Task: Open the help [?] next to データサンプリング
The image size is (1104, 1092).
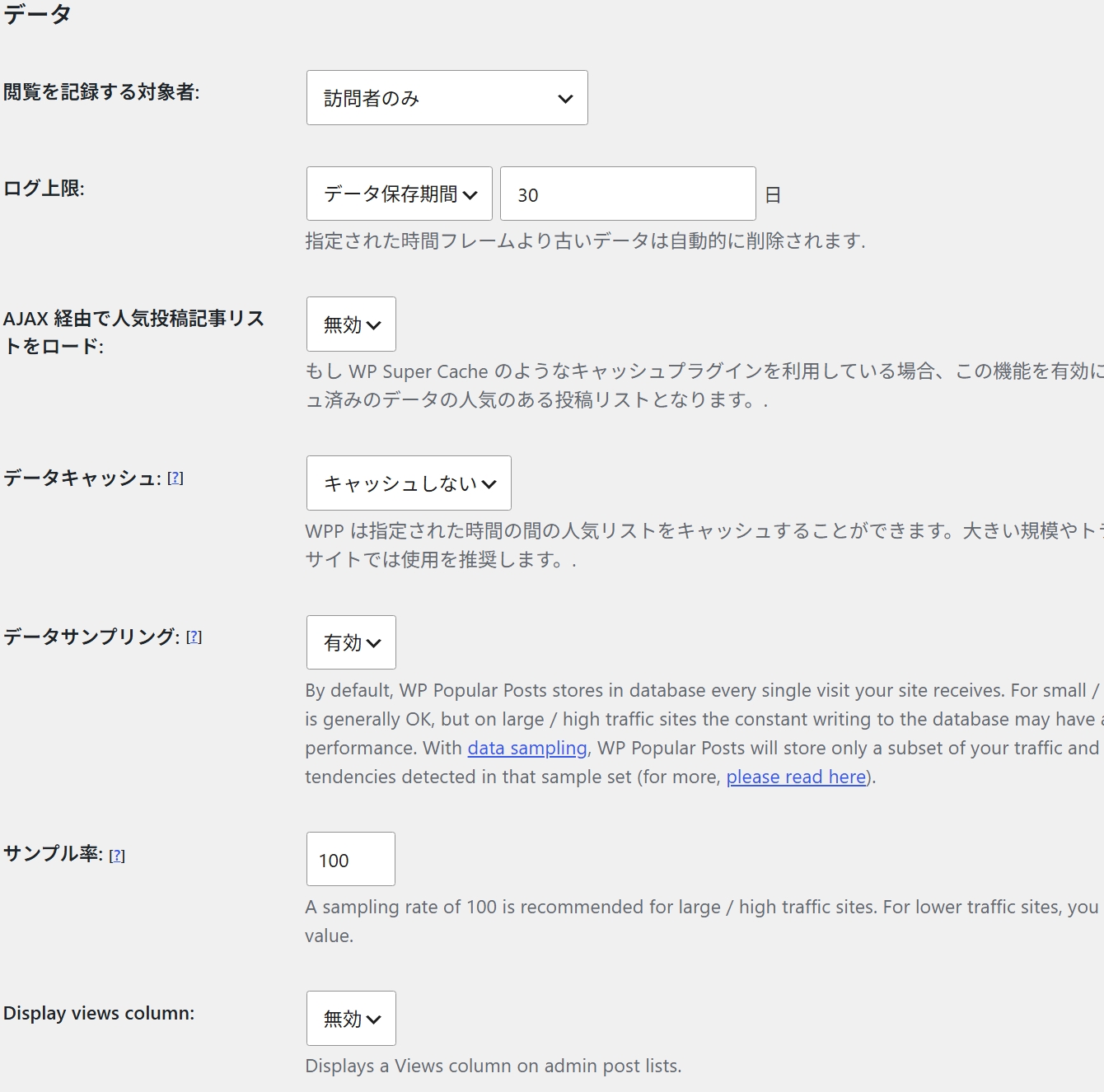Action: tap(194, 637)
